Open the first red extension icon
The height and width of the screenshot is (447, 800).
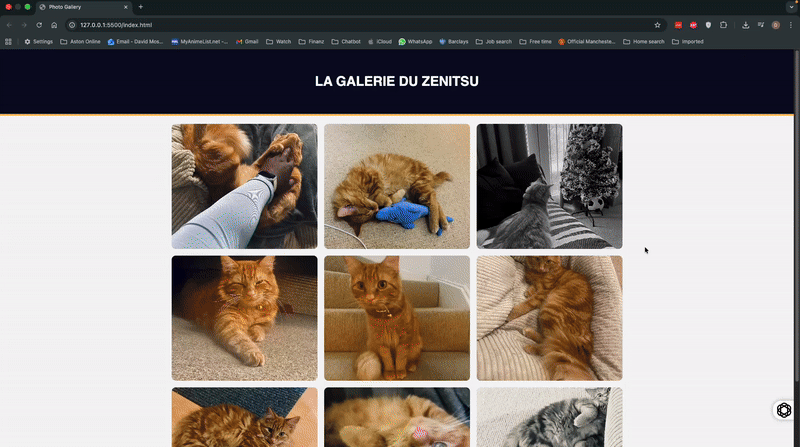[x=678, y=25]
